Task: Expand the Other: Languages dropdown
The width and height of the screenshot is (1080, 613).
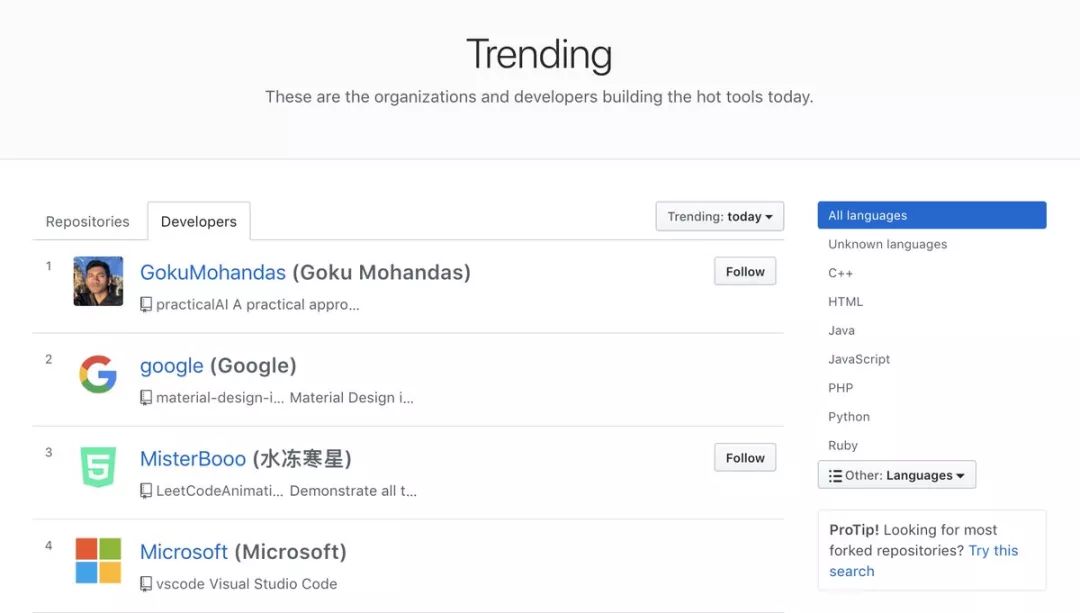Action: (896, 475)
